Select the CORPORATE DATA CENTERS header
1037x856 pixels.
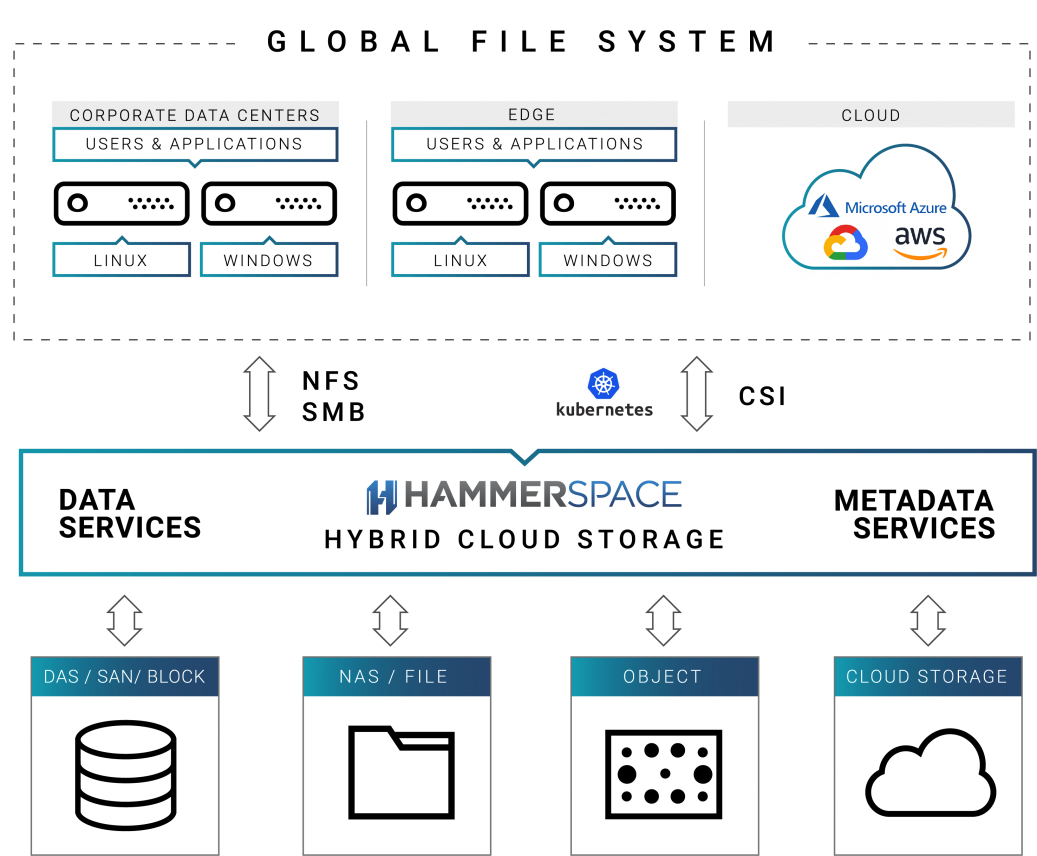[195, 114]
